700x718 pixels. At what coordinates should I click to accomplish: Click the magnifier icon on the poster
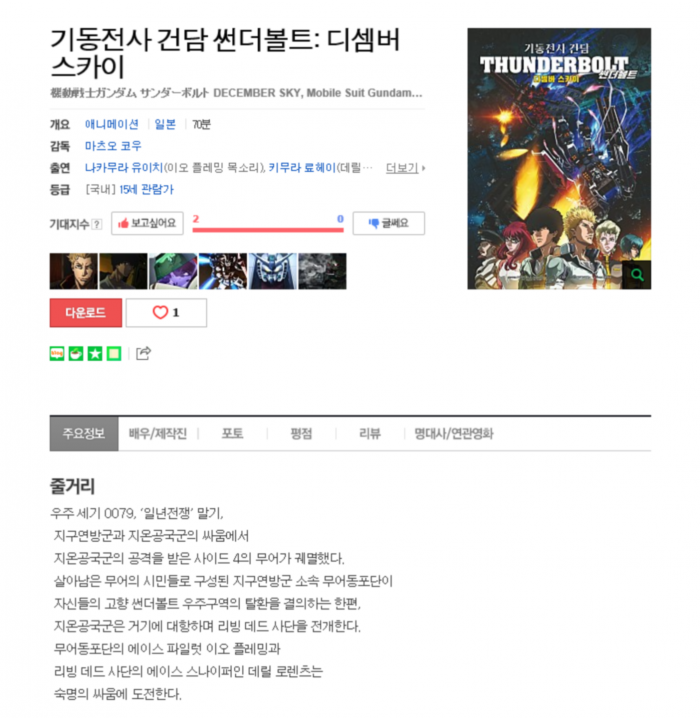[637, 275]
